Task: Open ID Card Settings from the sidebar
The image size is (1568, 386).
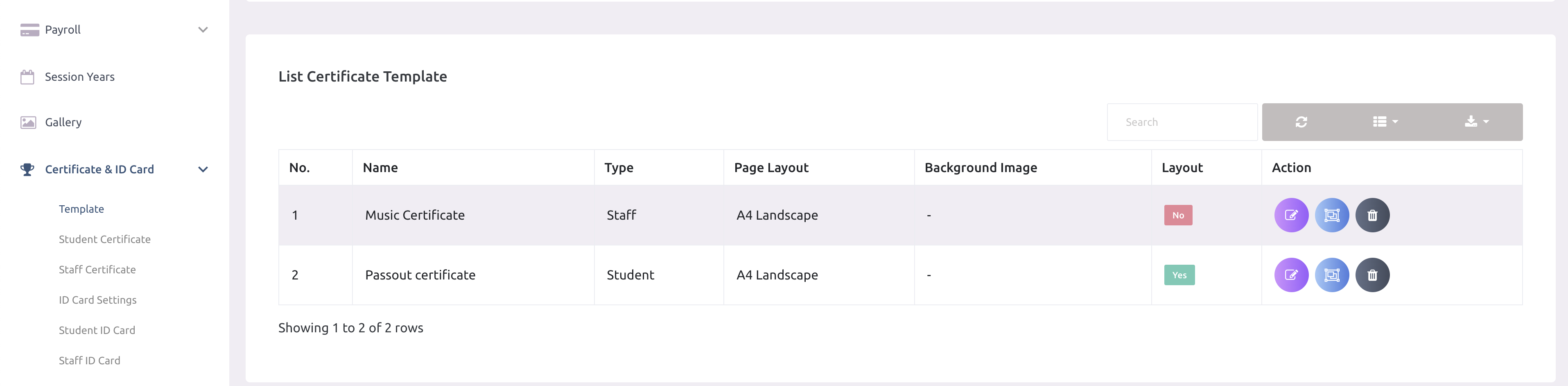Action: click(97, 300)
